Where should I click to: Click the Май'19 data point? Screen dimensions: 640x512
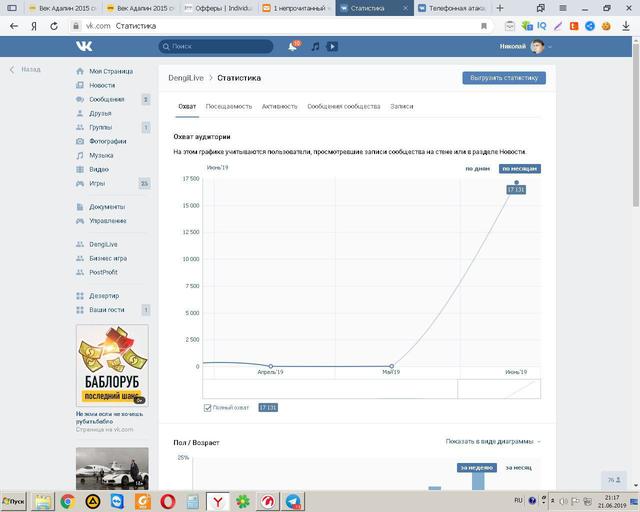click(x=391, y=366)
